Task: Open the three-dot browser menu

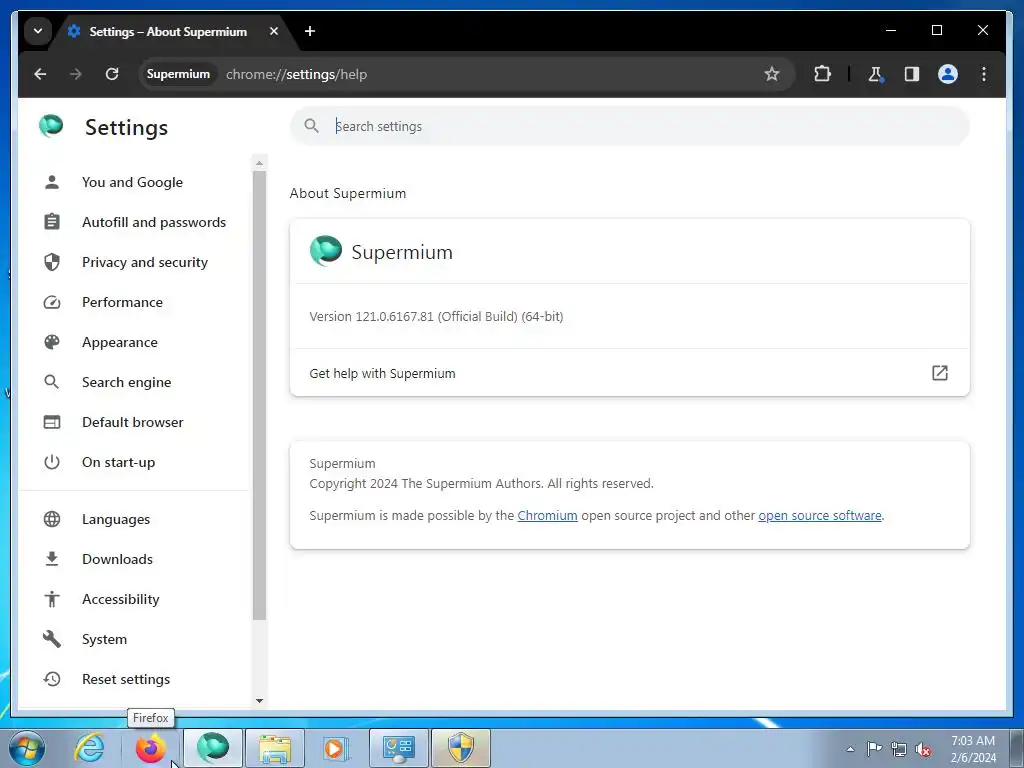Action: tap(984, 74)
